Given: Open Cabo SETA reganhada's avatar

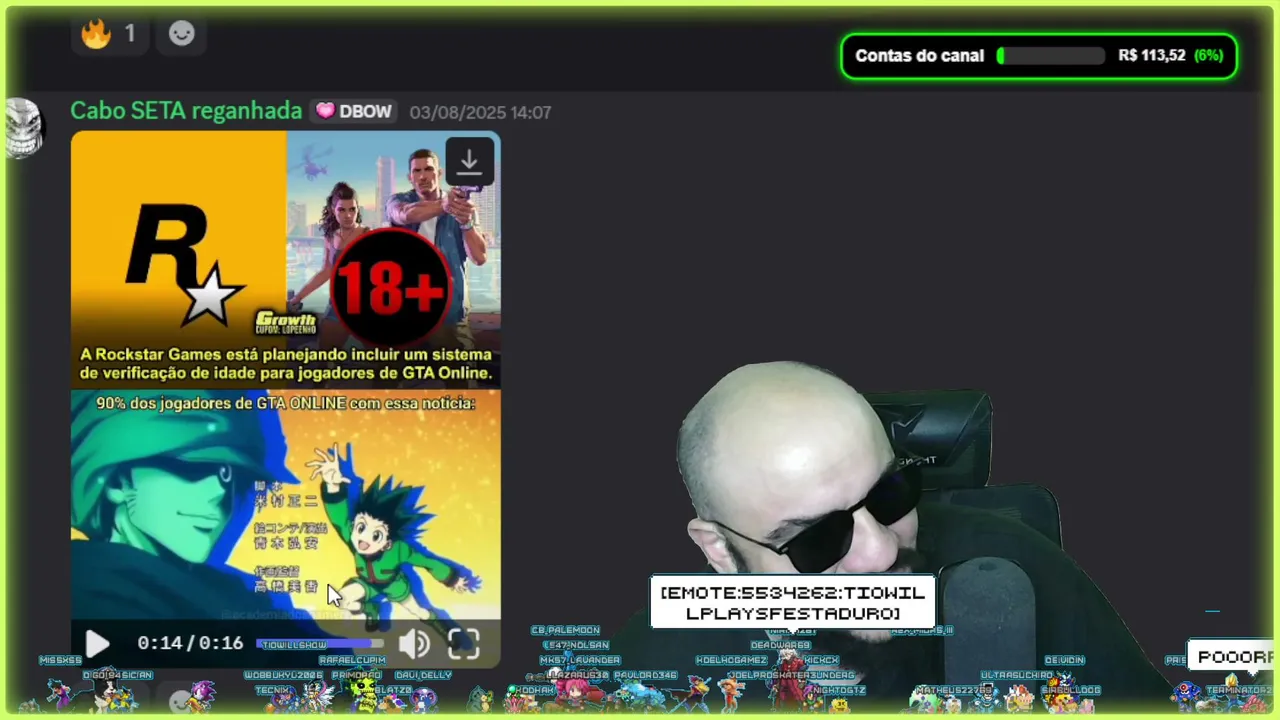Looking at the screenshot, I should [23, 128].
